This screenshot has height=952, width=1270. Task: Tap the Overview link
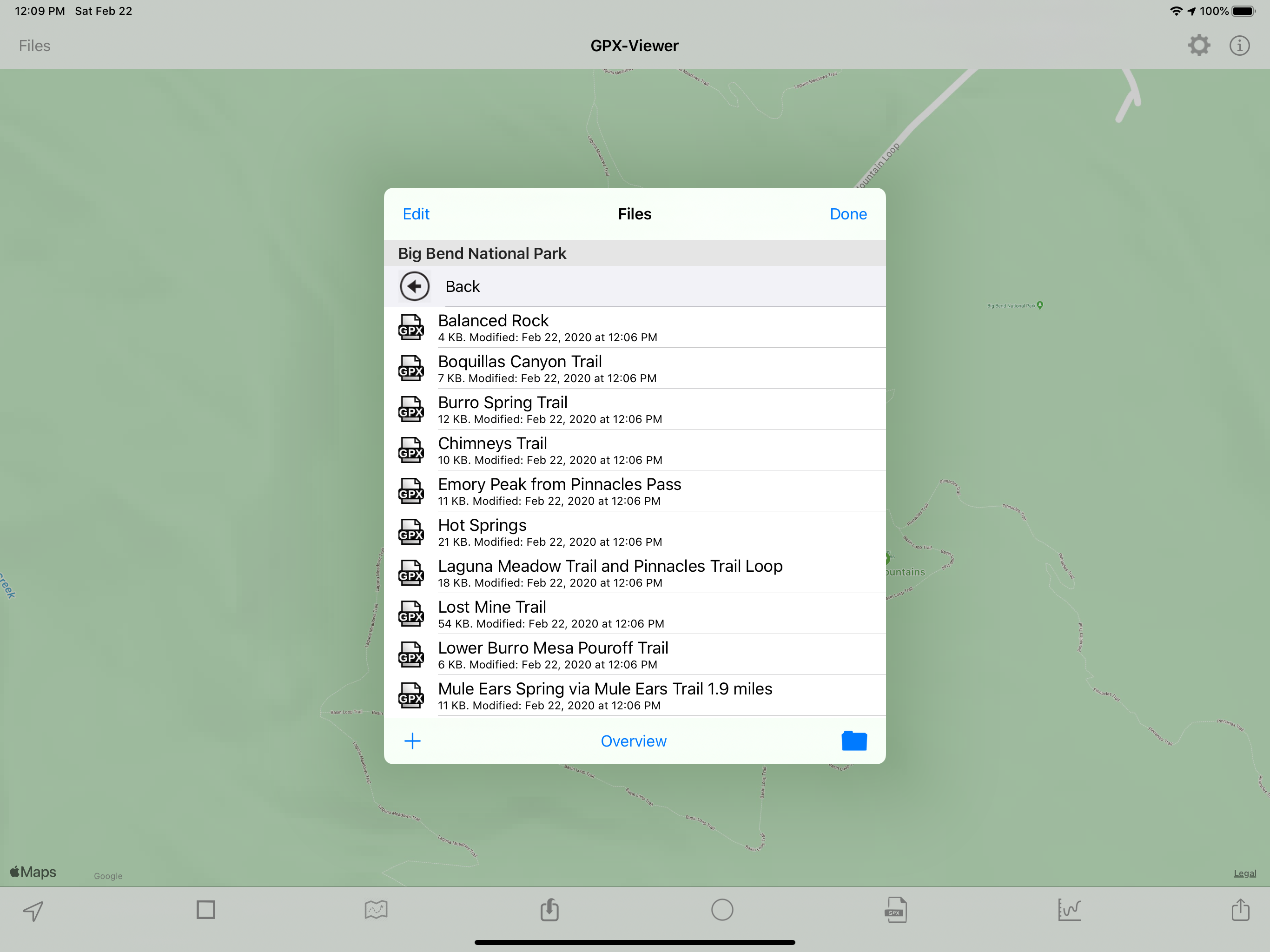click(633, 740)
